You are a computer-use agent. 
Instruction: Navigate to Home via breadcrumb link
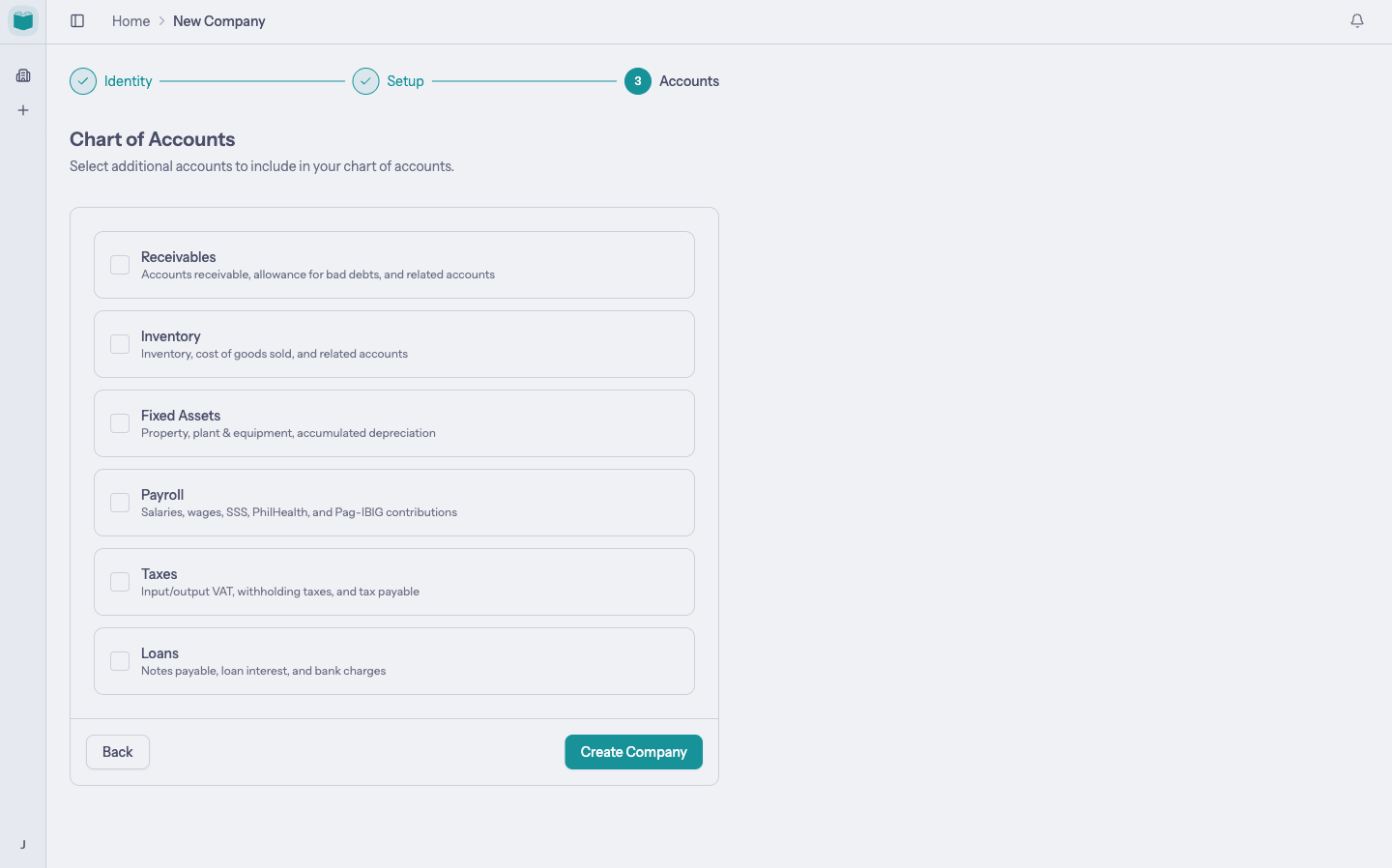tap(130, 20)
